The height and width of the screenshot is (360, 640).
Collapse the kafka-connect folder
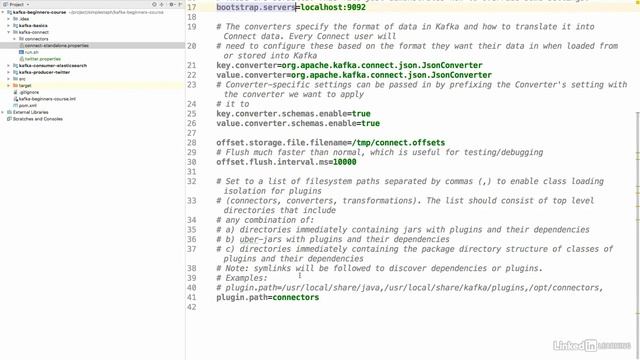coord(9,32)
